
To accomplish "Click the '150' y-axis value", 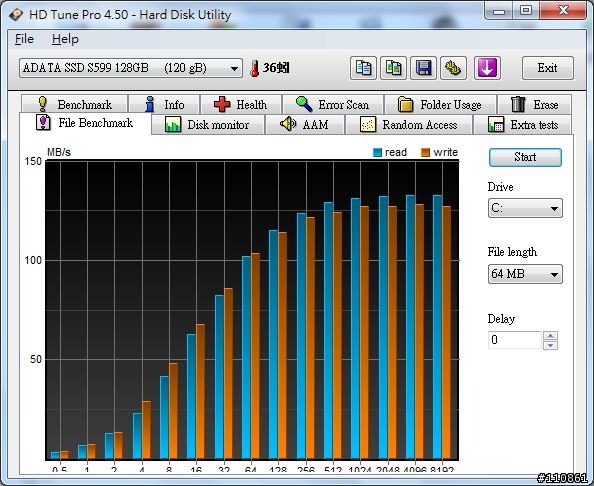I will coord(33,161).
